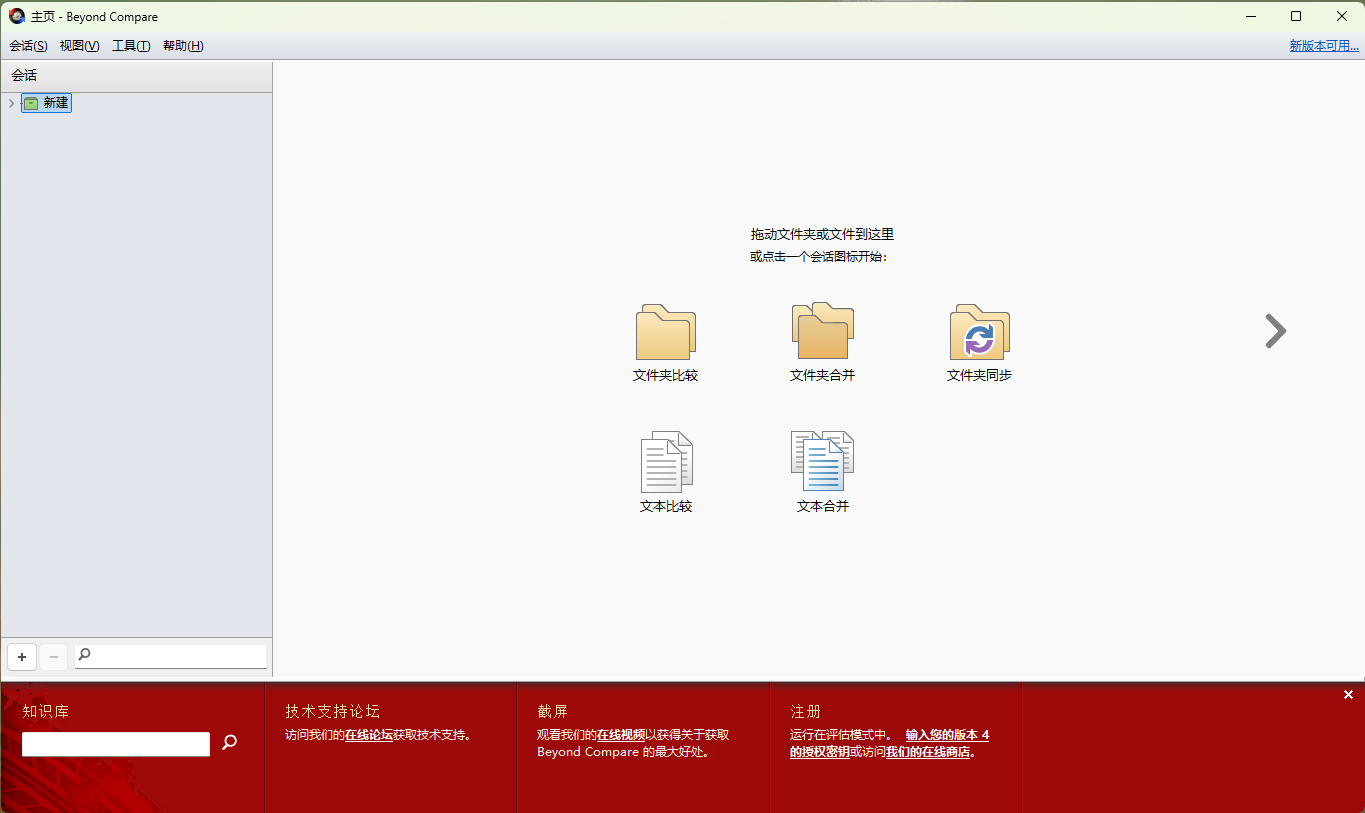
Task: Open the 文本比较 text compare session
Action: pos(666,472)
